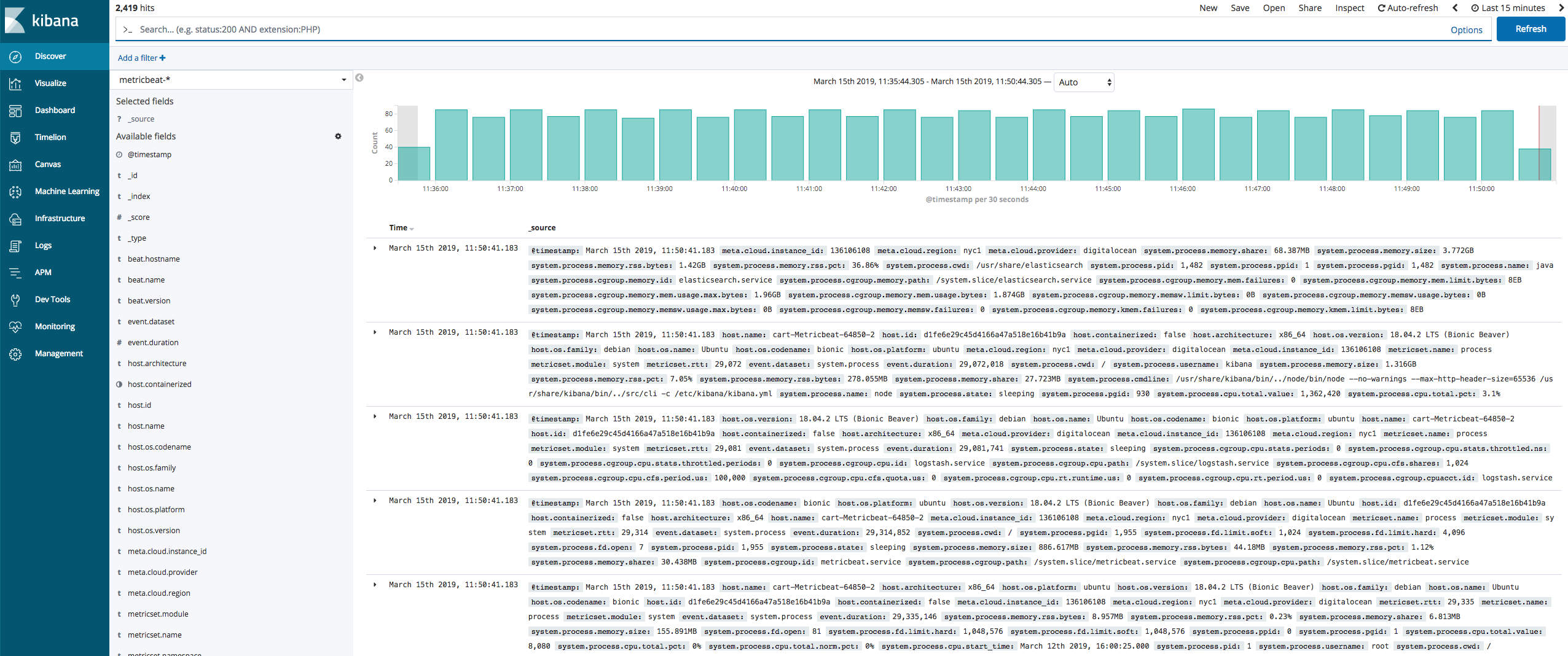This screenshot has width=1568, height=656.
Task: Click the boolean icon beside host.containerized
Action: [119, 385]
